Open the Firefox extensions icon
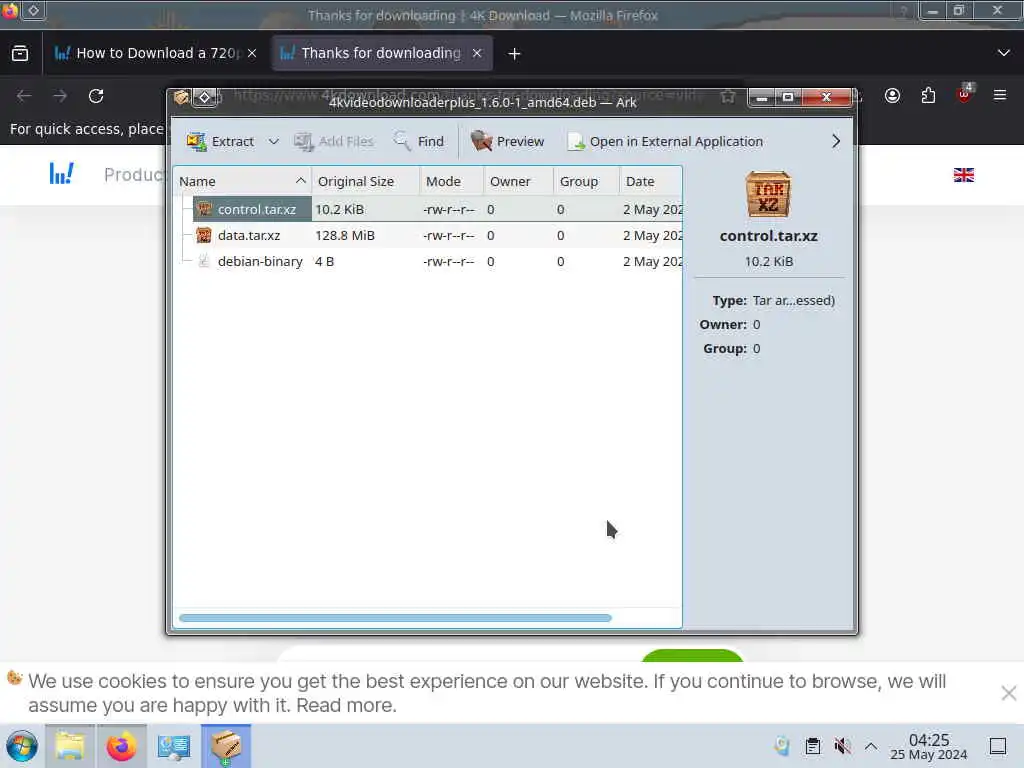Screen dimensions: 1024x768 (x=928, y=96)
